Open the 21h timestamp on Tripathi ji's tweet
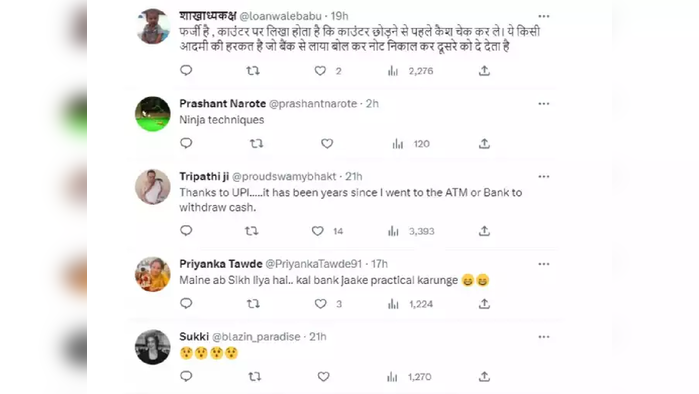 click(354, 176)
